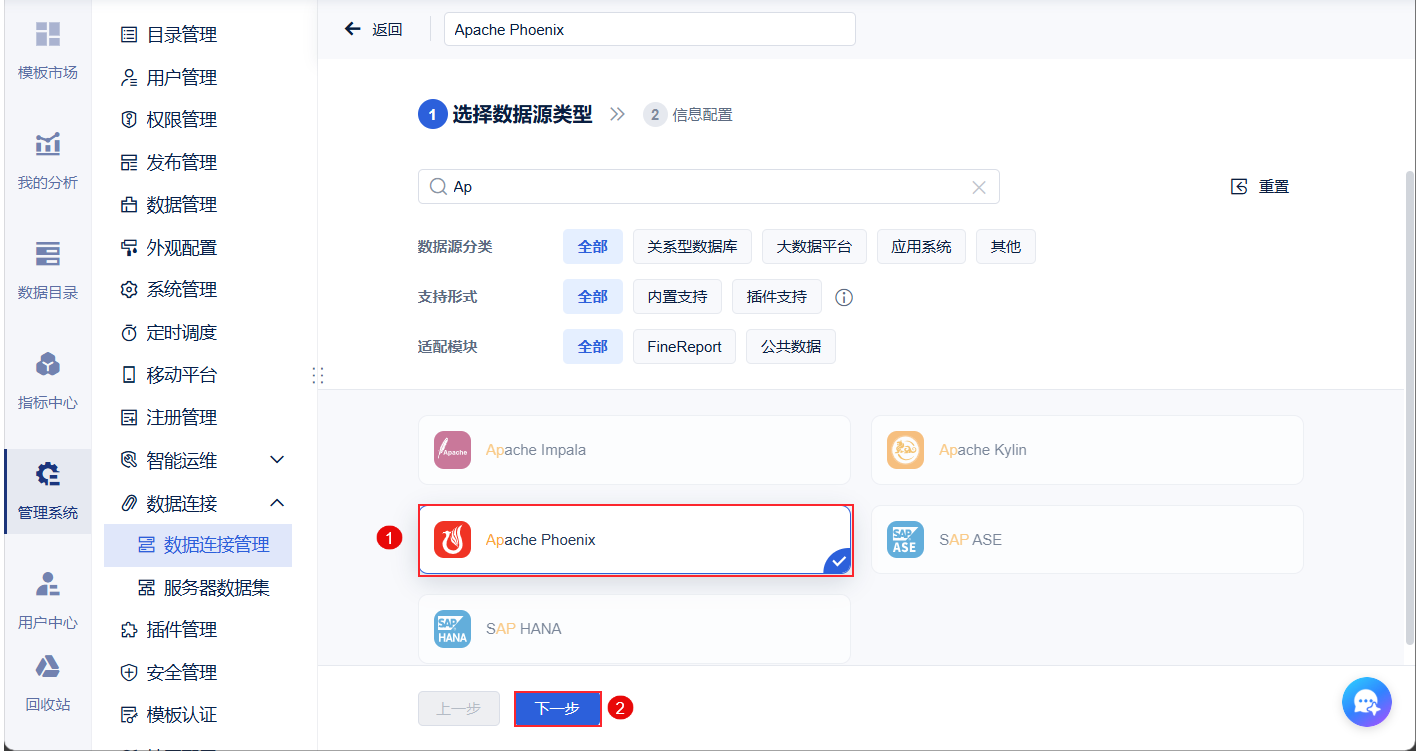Open the 回收站 sidebar icon
Screen dimensions: 1416x751
click(48, 666)
